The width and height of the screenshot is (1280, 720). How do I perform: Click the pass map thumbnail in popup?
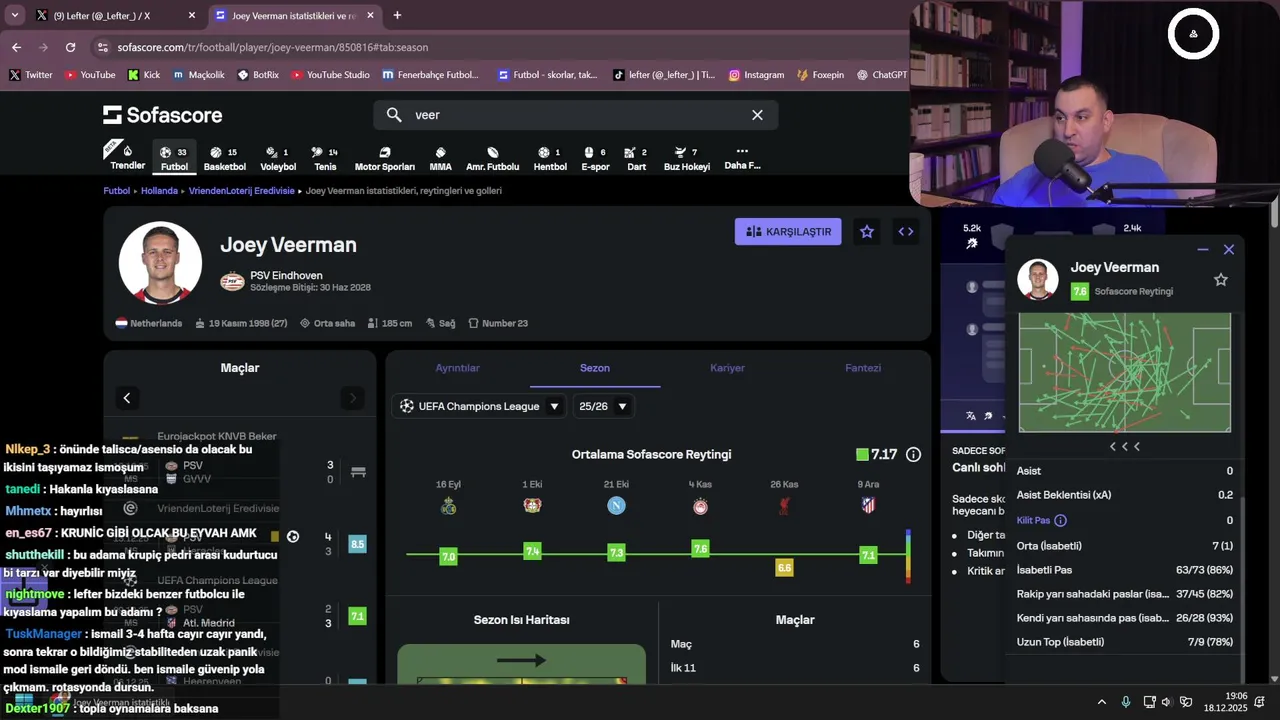click(1125, 372)
